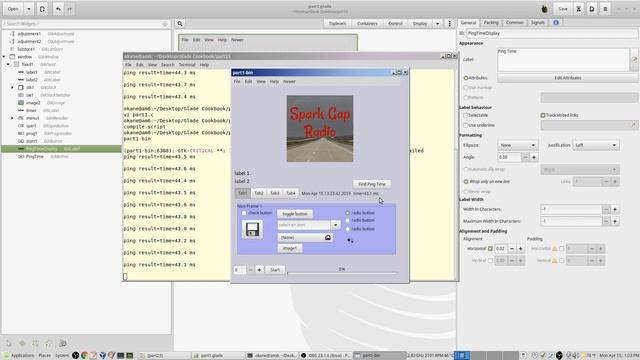Screen dimensions: 640x360
Task: Focus the Search Widgets field
Action: [x=86, y=24]
